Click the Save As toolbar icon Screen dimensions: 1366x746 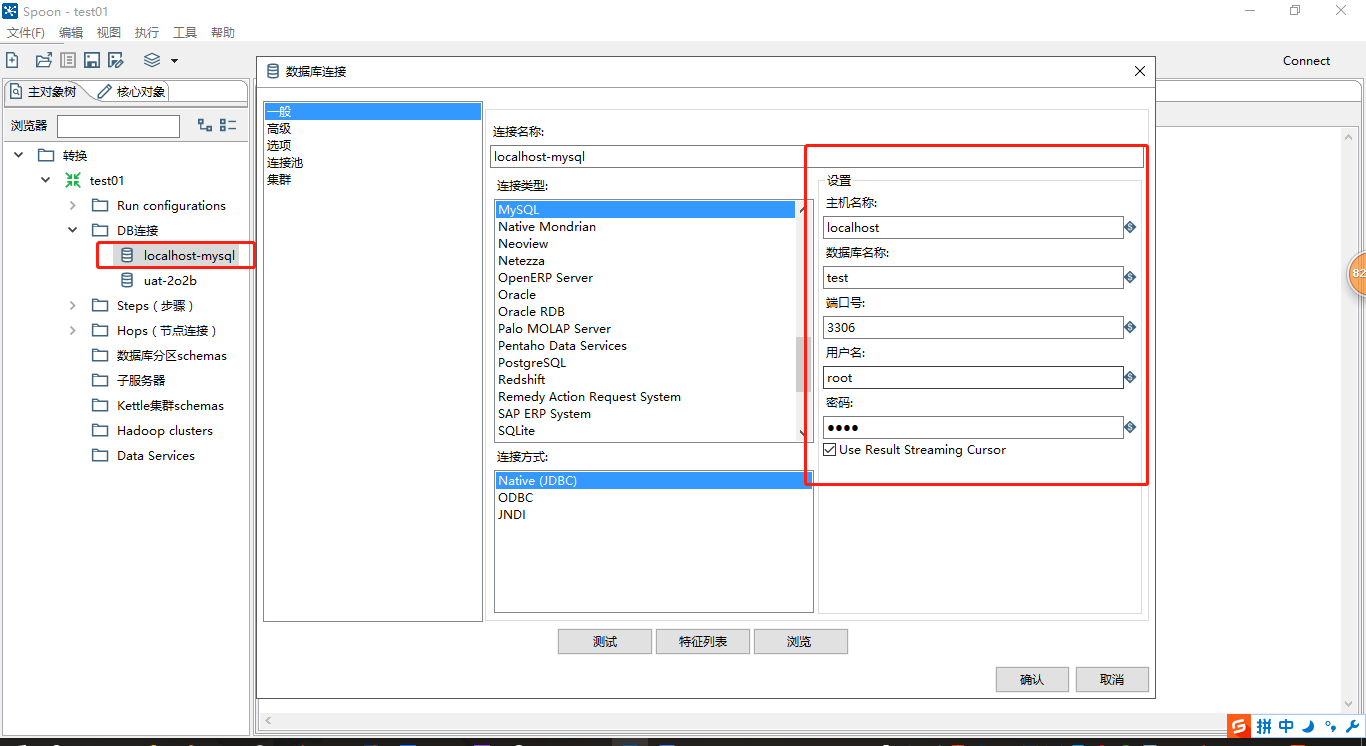coord(116,60)
